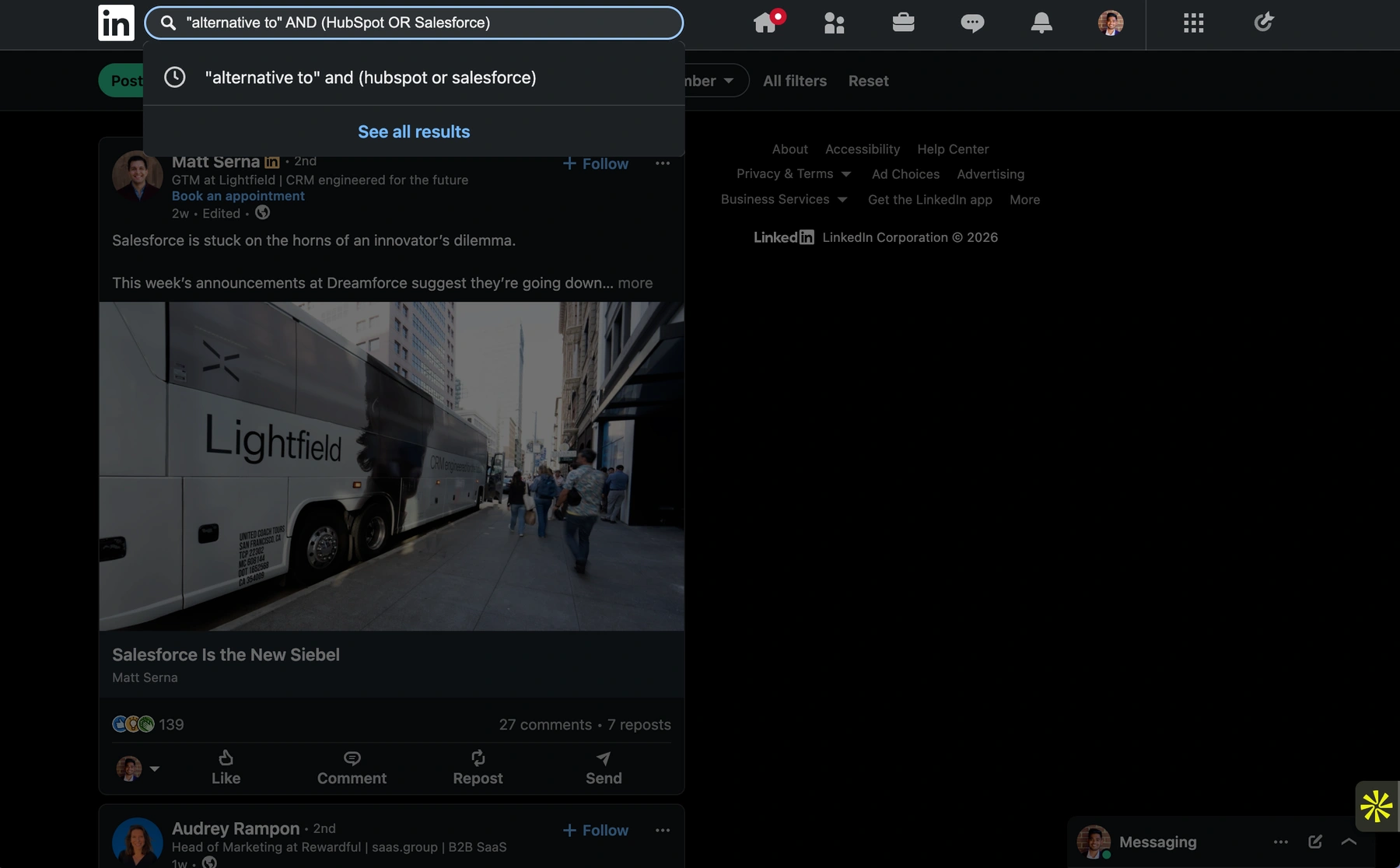Screen dimensions: 1400x868
Task: Comment on Matt Serna's post
Action: tap(352, 768)
